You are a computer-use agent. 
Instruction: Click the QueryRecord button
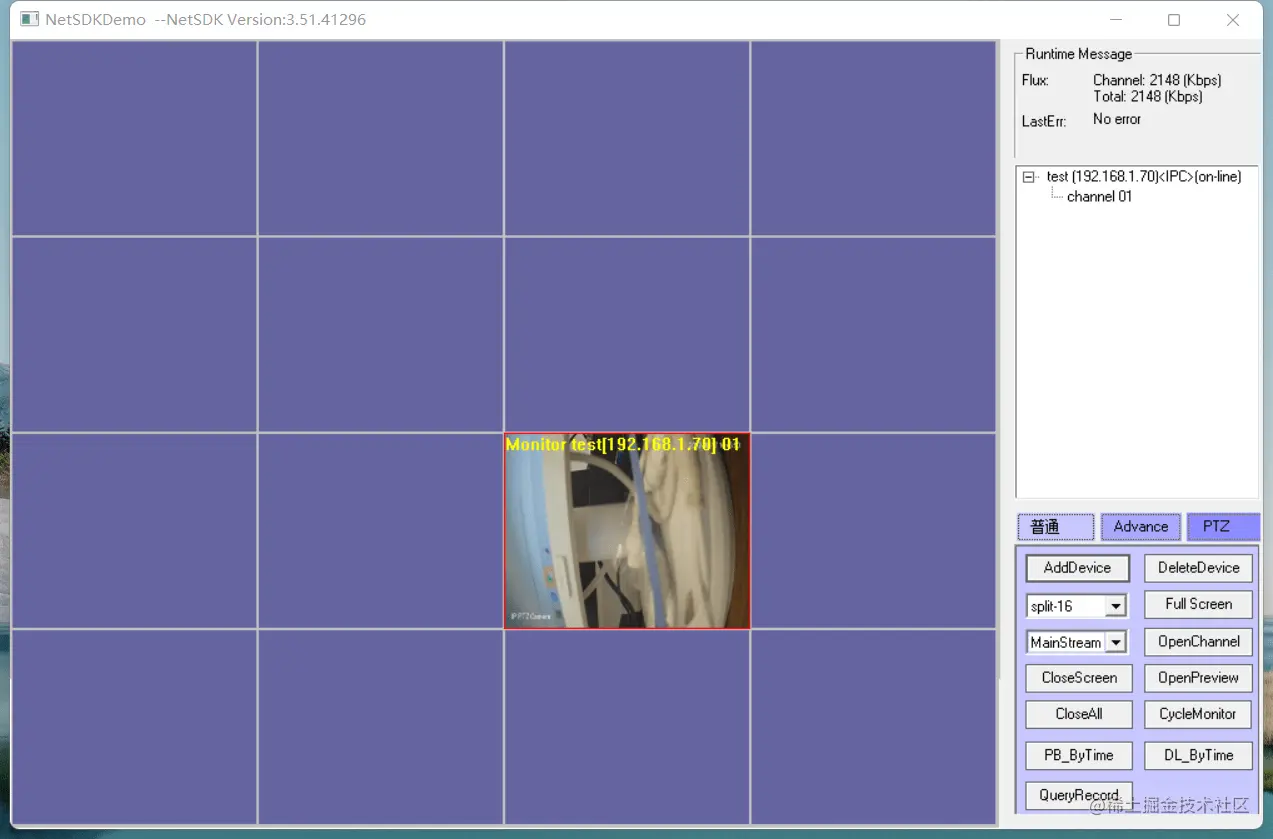[1079, 796]
